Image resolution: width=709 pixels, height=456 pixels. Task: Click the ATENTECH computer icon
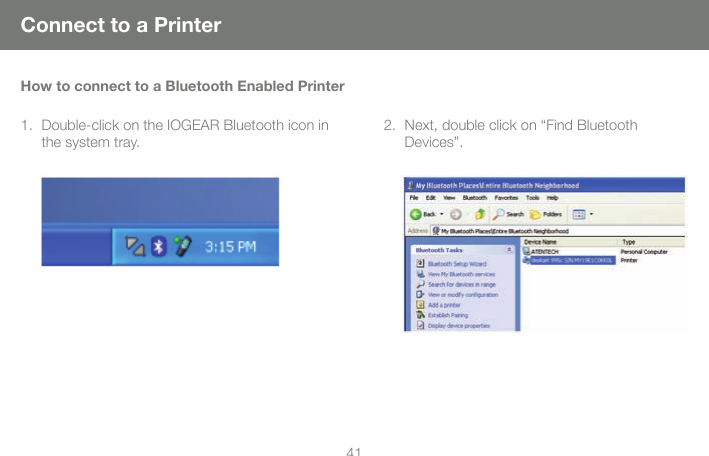pyautogui.click(x=526, y=251)
